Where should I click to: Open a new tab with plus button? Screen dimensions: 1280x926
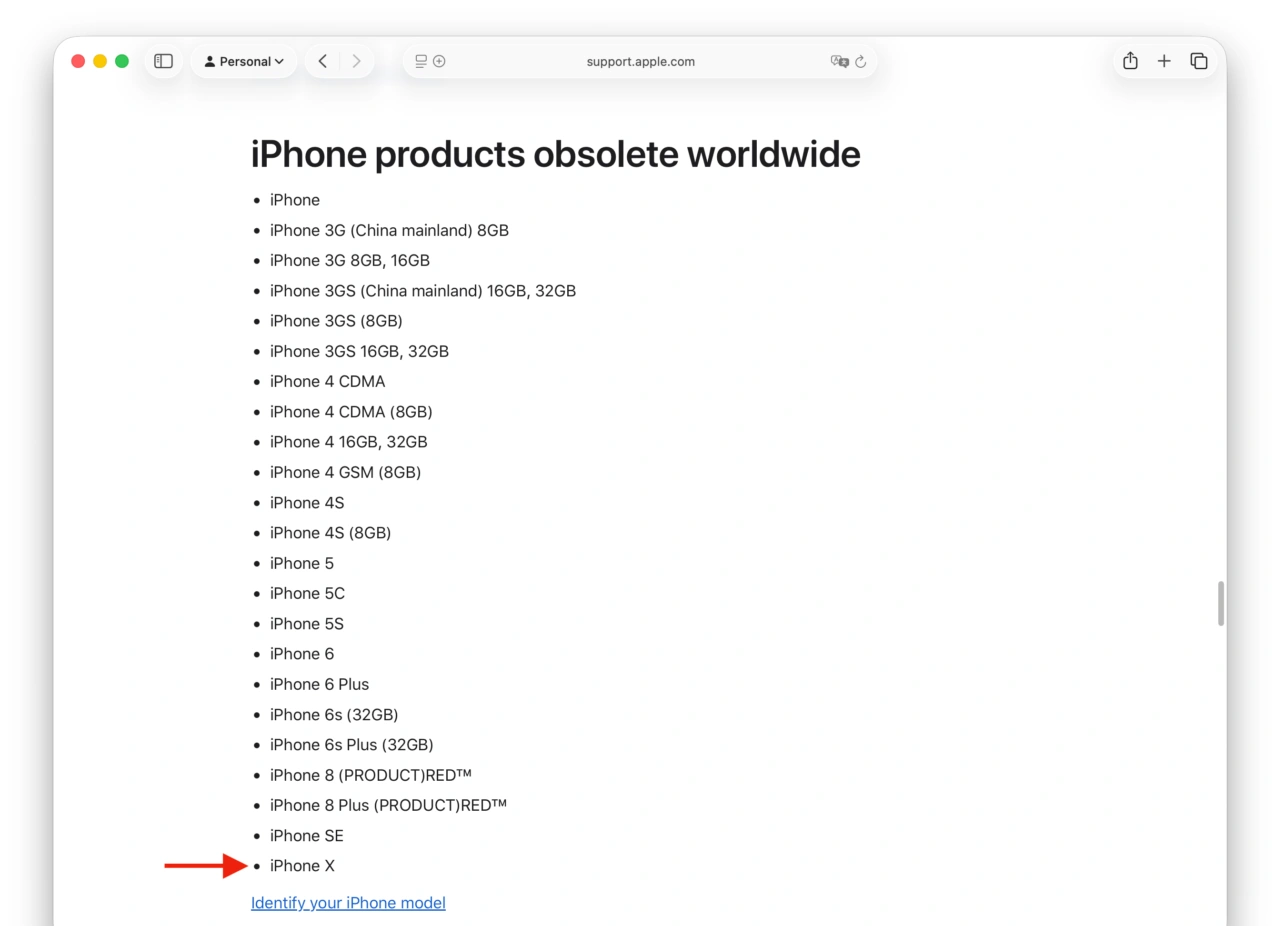pyautogui.click(x=1164, y=61)
